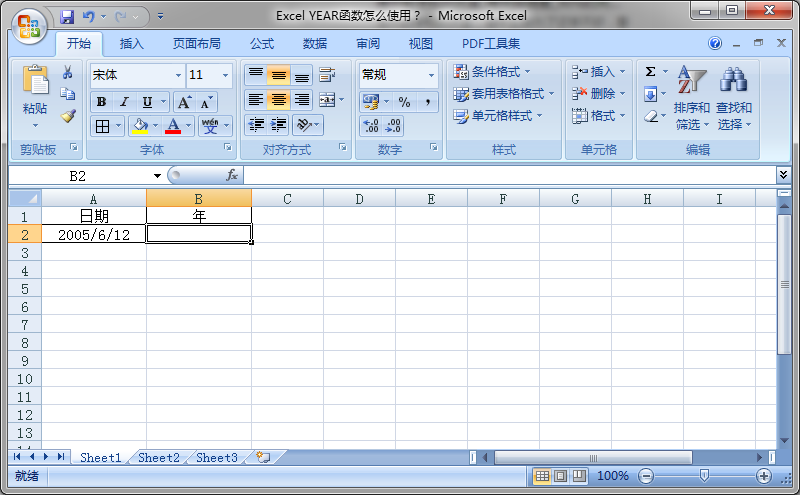Select the Format Painter brush

pos(68,116)
